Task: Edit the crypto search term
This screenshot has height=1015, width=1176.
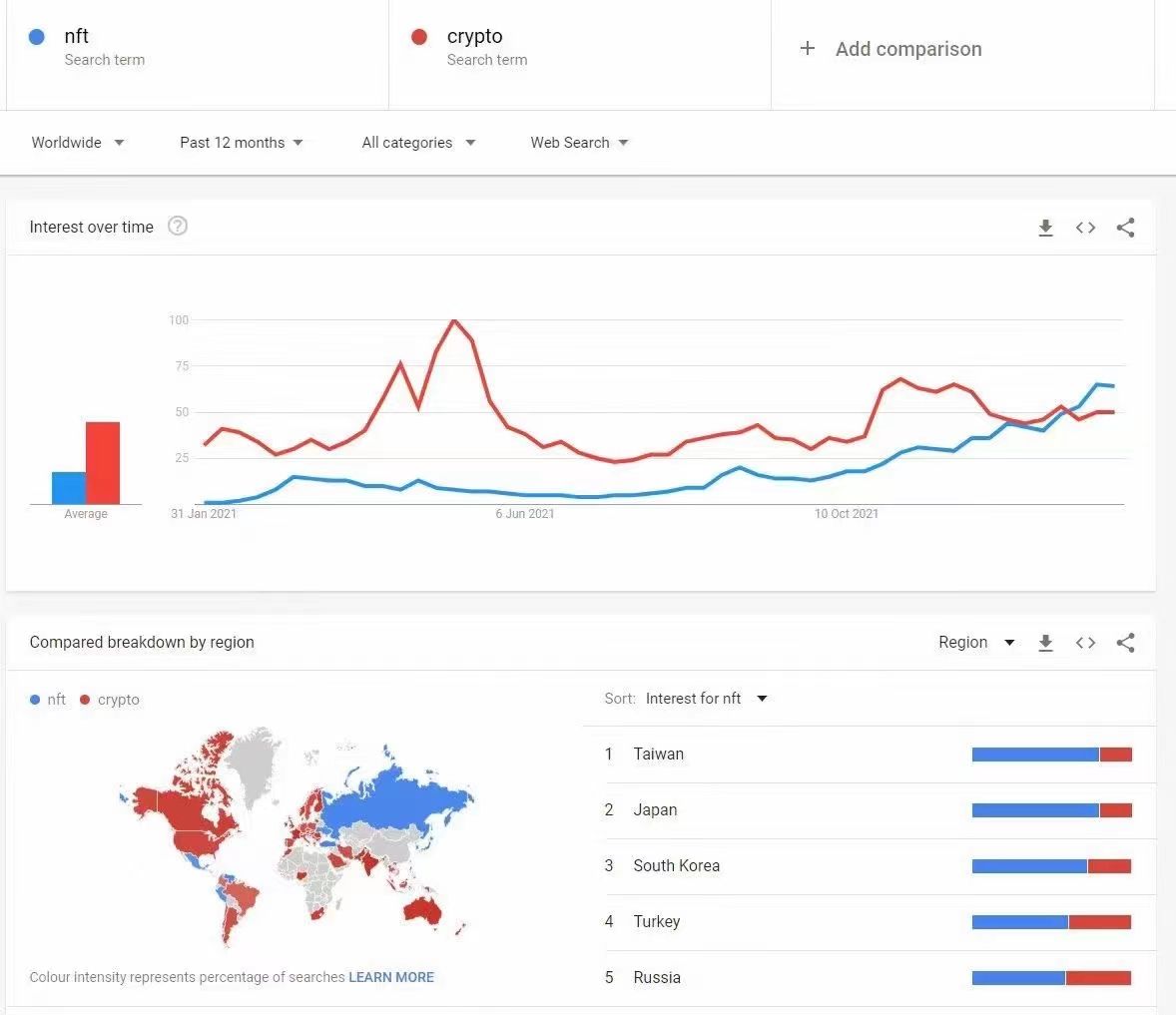Action: tap(474, 37)
